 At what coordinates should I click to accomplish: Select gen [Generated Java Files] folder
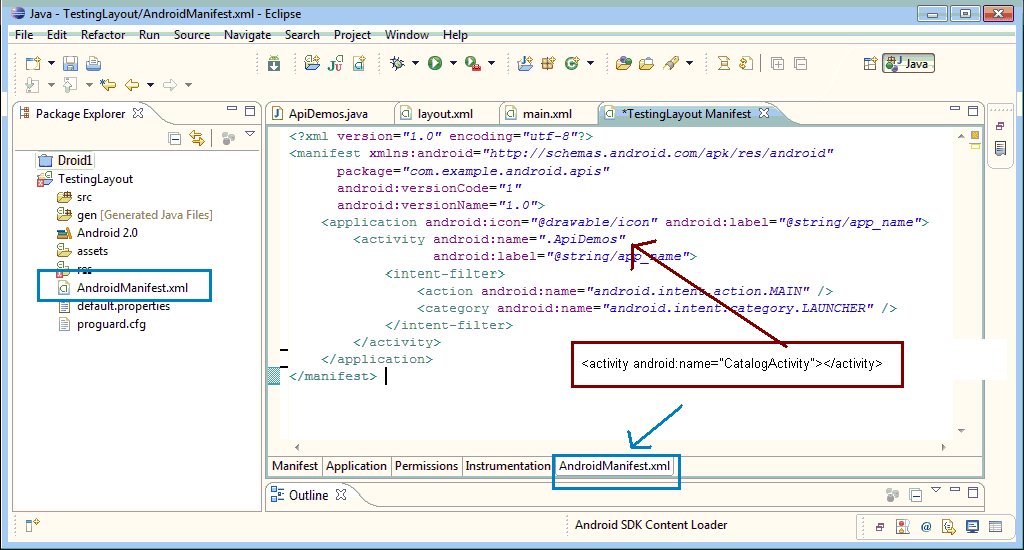click(x=144, y=214)
